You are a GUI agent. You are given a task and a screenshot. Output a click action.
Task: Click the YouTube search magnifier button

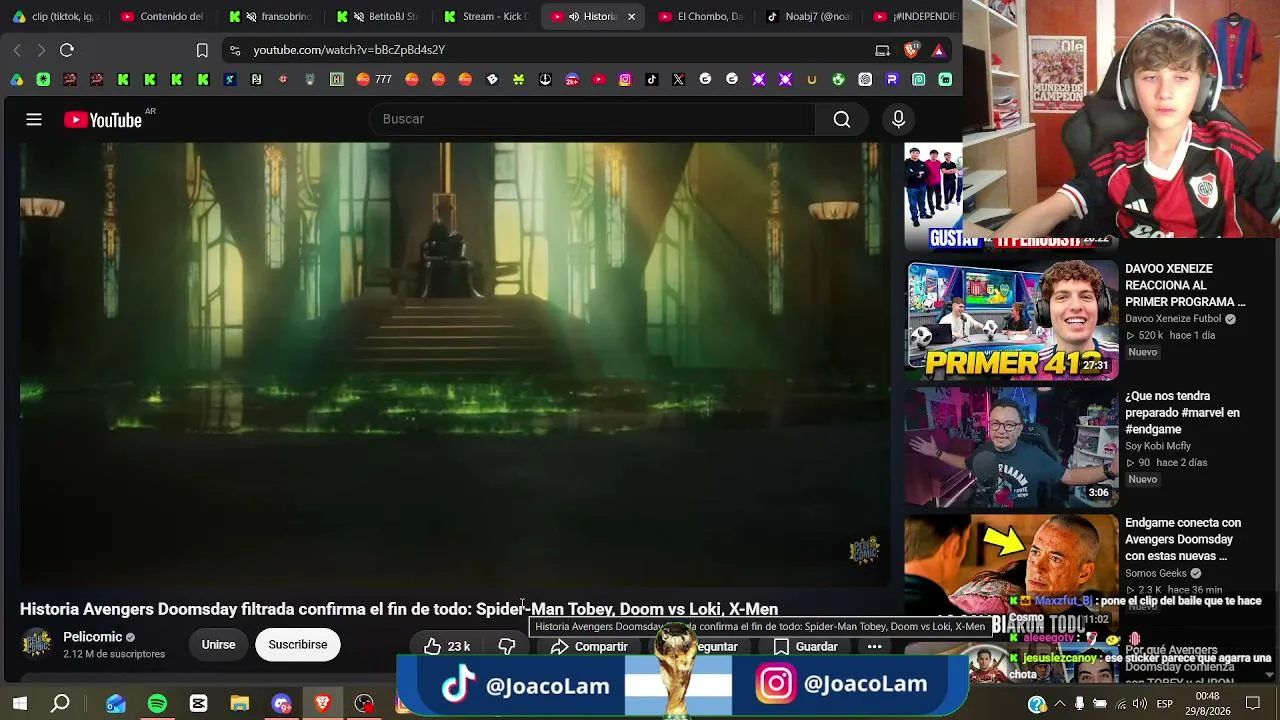coord(842,120)
